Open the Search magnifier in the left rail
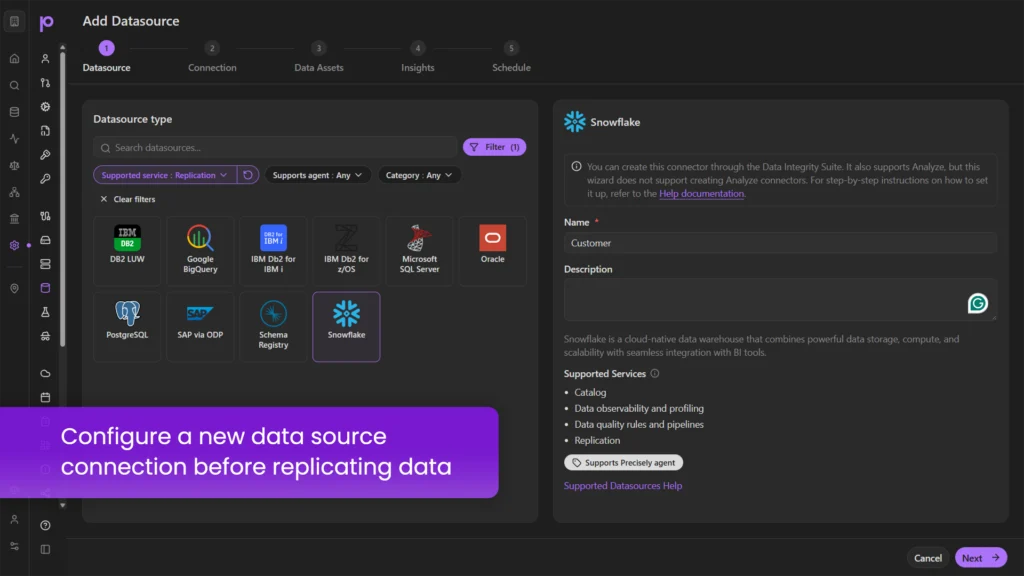This screenshot has height=576, width=1024. point(14,86)
